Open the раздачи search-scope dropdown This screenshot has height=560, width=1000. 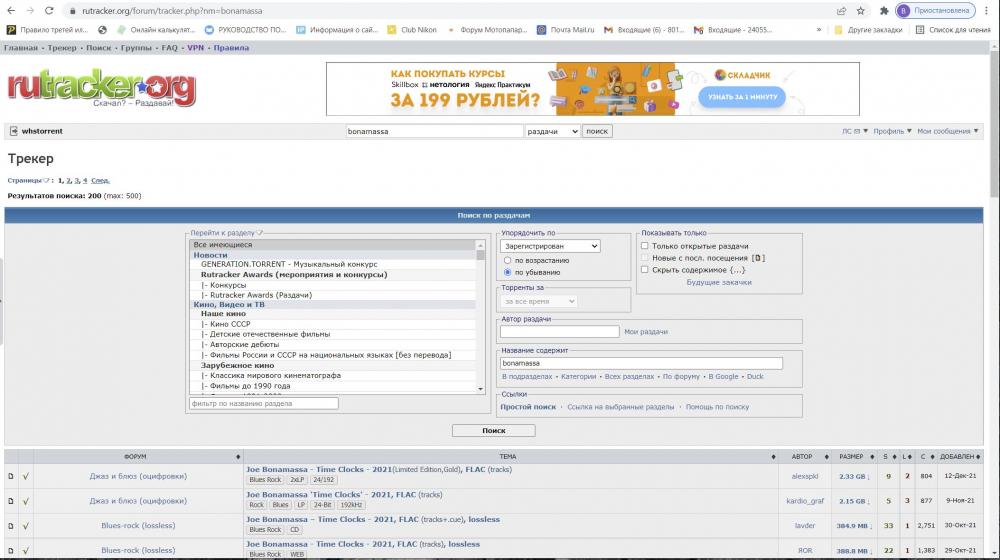[552, 131]
